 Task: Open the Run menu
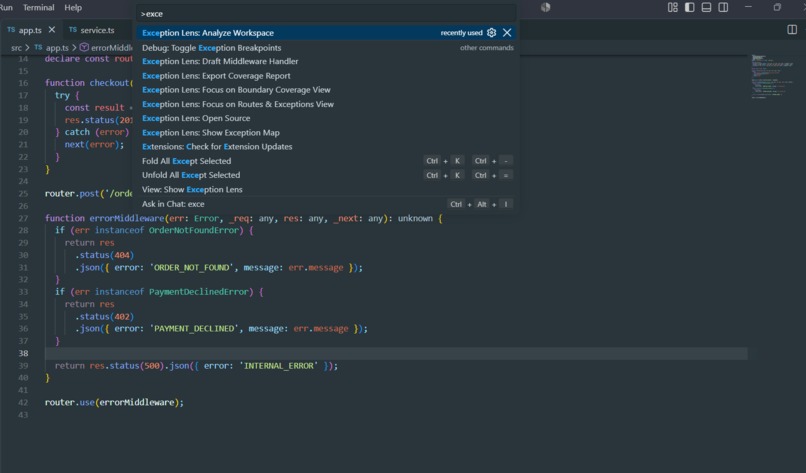pyautogui.click(x=6, y=7)
